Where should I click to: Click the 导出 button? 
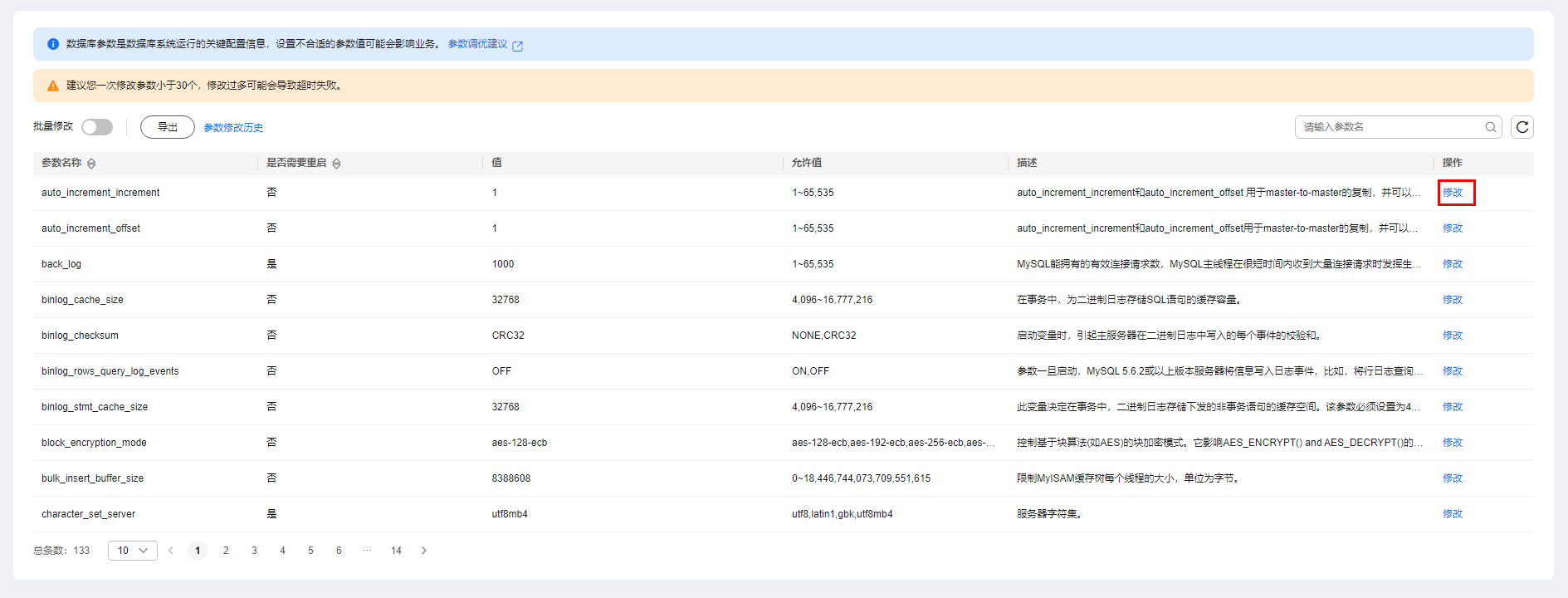pyautogui.click(x=168, y=127)
